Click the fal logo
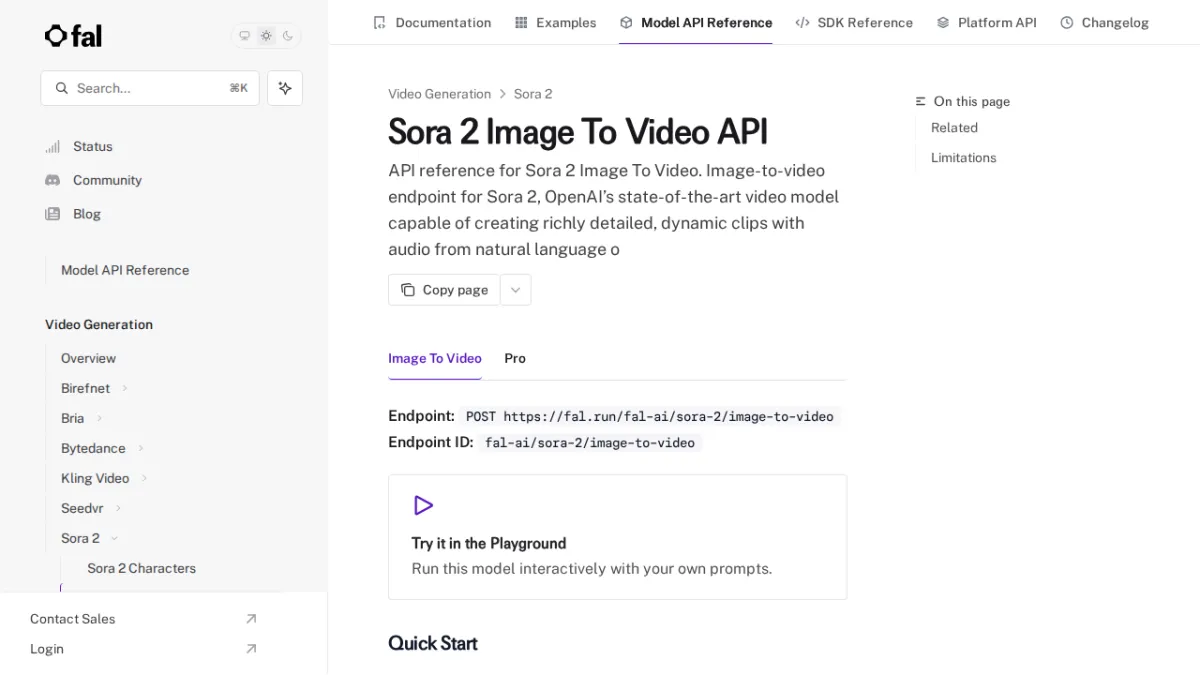 [73, 36]
